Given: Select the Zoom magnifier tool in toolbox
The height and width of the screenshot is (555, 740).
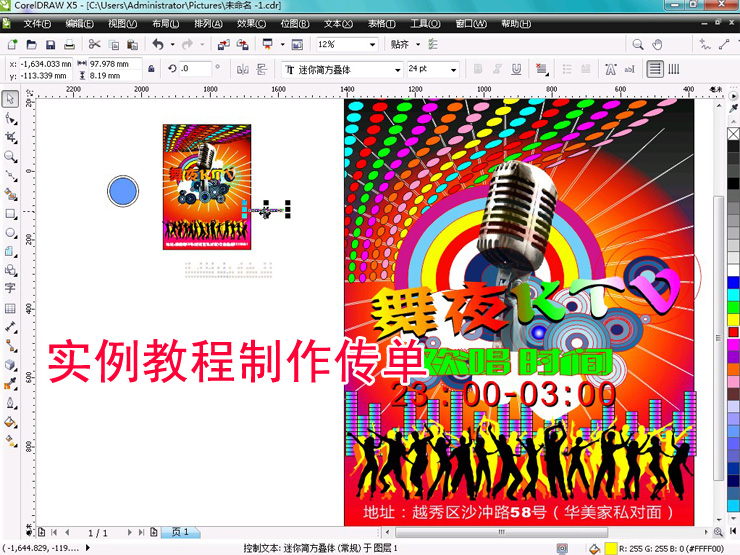Looking at the screenshot, I should [x=10, y=157].
